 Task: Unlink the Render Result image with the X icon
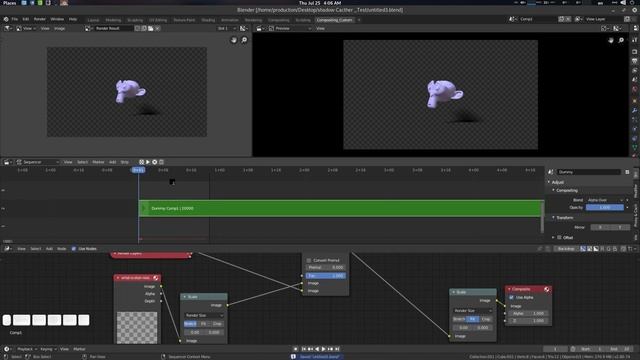[x=158, y=29]
